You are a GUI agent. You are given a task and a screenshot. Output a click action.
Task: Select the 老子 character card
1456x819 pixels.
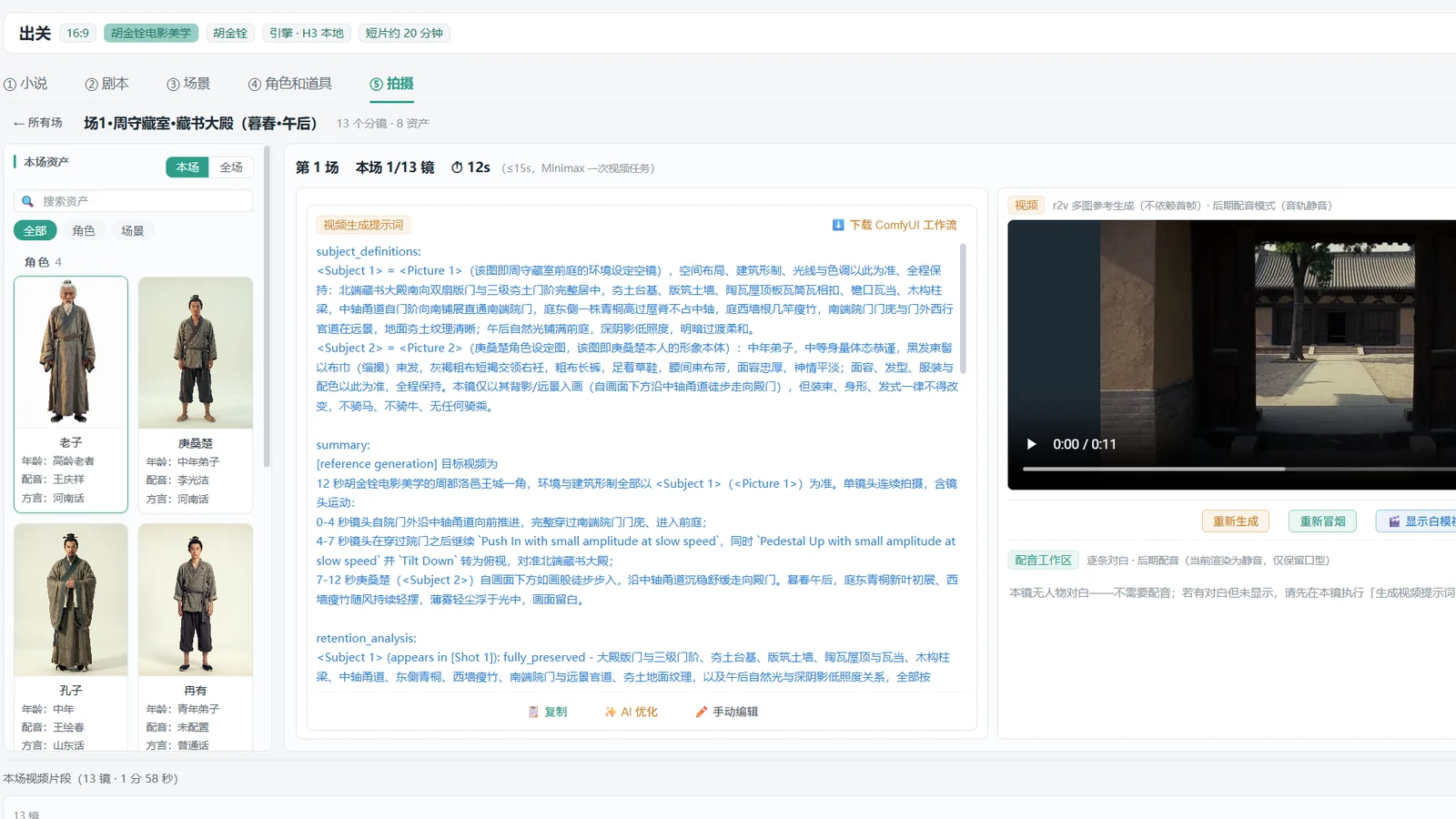pyautogui.click(x=71, y=394)
